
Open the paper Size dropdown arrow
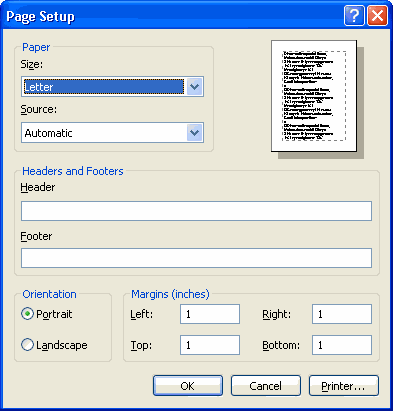click(x=195, y=87)
